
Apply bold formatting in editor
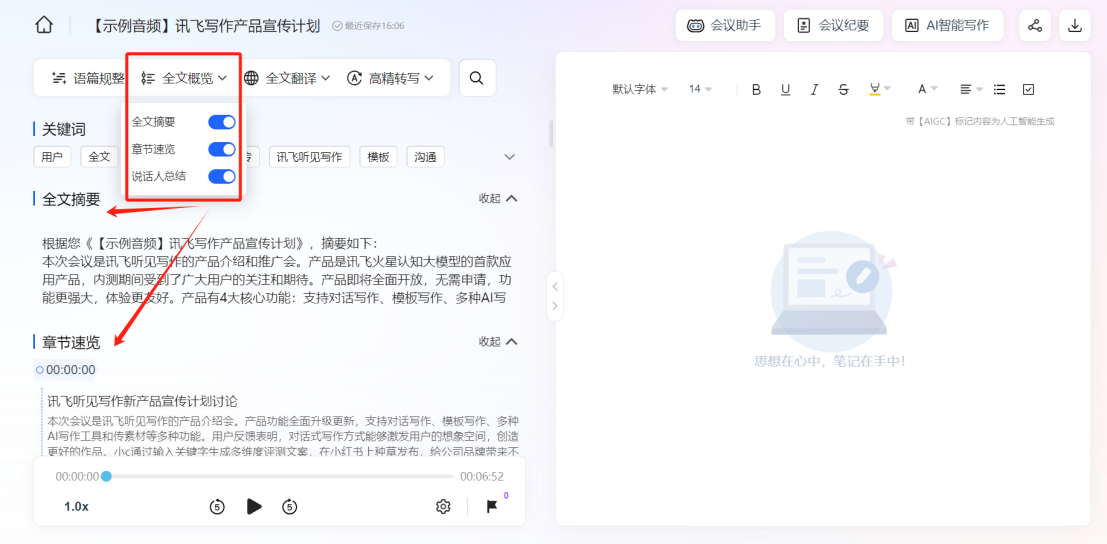click(x=756, y=90)
